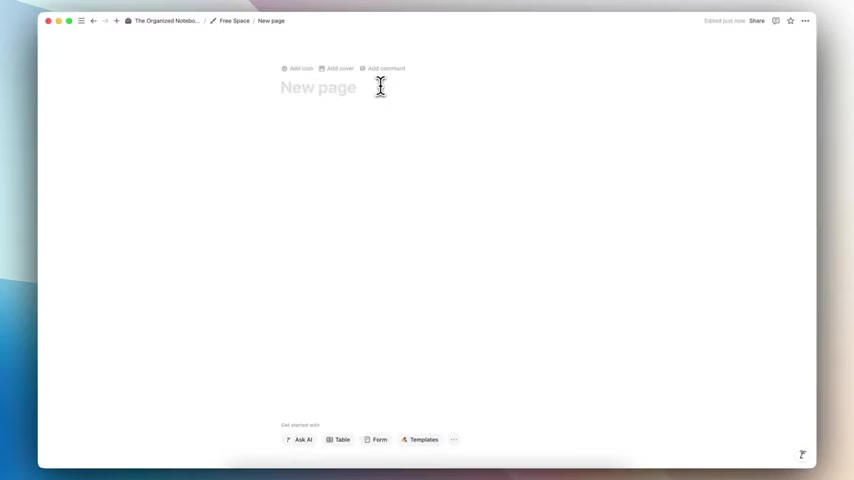
Task: Go back with the left arrow
Action: pos(94,21)
